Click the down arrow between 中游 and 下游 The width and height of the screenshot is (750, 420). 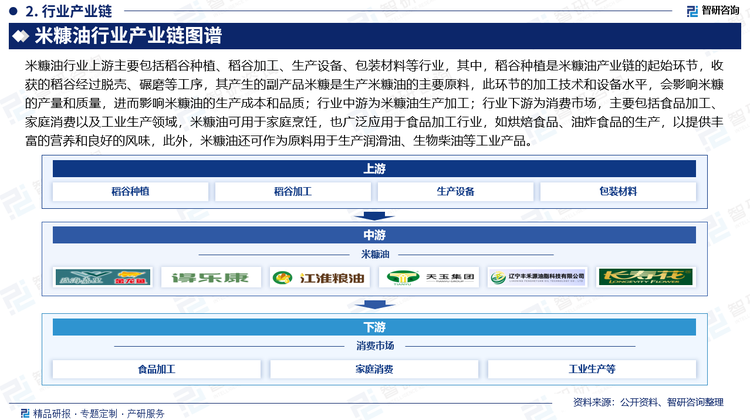coord(374,304)
